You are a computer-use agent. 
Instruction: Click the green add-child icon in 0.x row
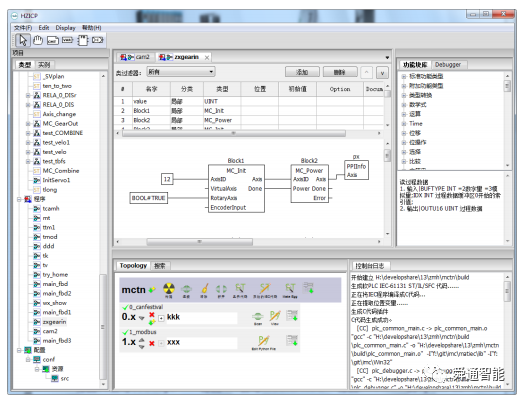(x=152, y=322)
